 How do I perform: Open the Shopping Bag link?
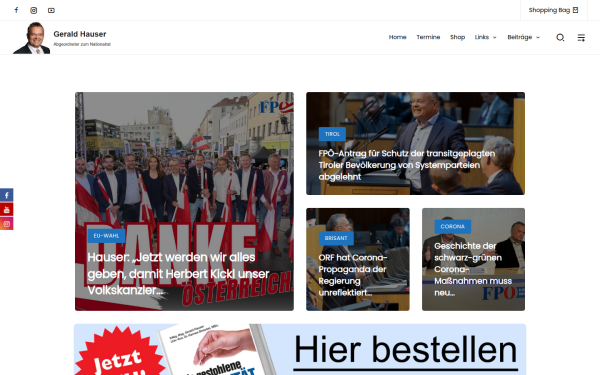(553, 10)
